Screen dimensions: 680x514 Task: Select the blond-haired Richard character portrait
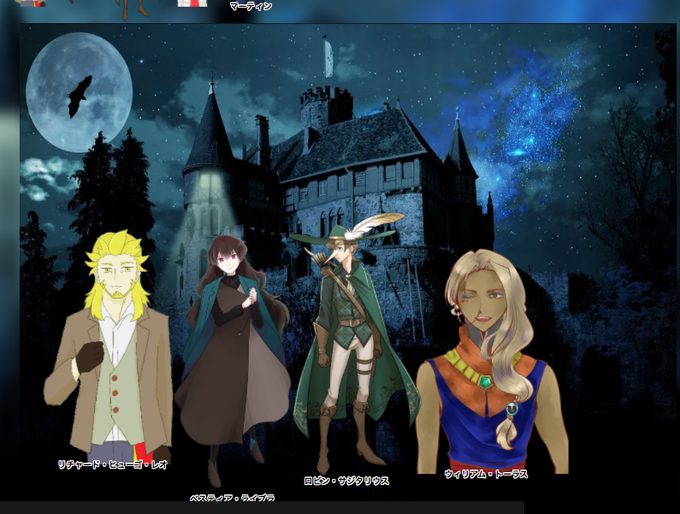[x=108, y=346]
